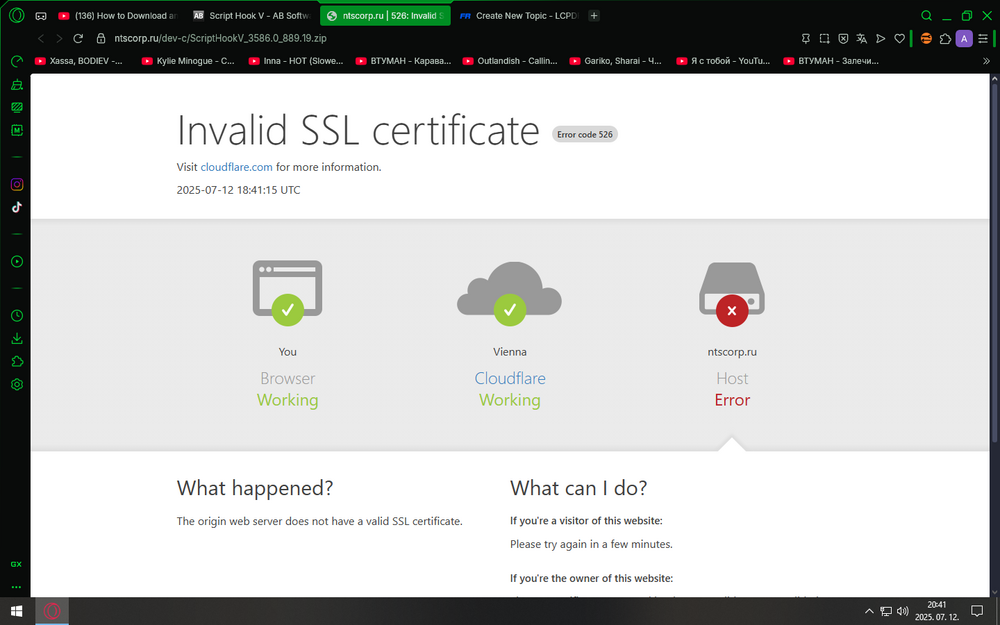Image resolution: width=1000 pixels, height=625 pixels.
Task: Click the ntscorp.ru host label
Action: click(732, 352)
